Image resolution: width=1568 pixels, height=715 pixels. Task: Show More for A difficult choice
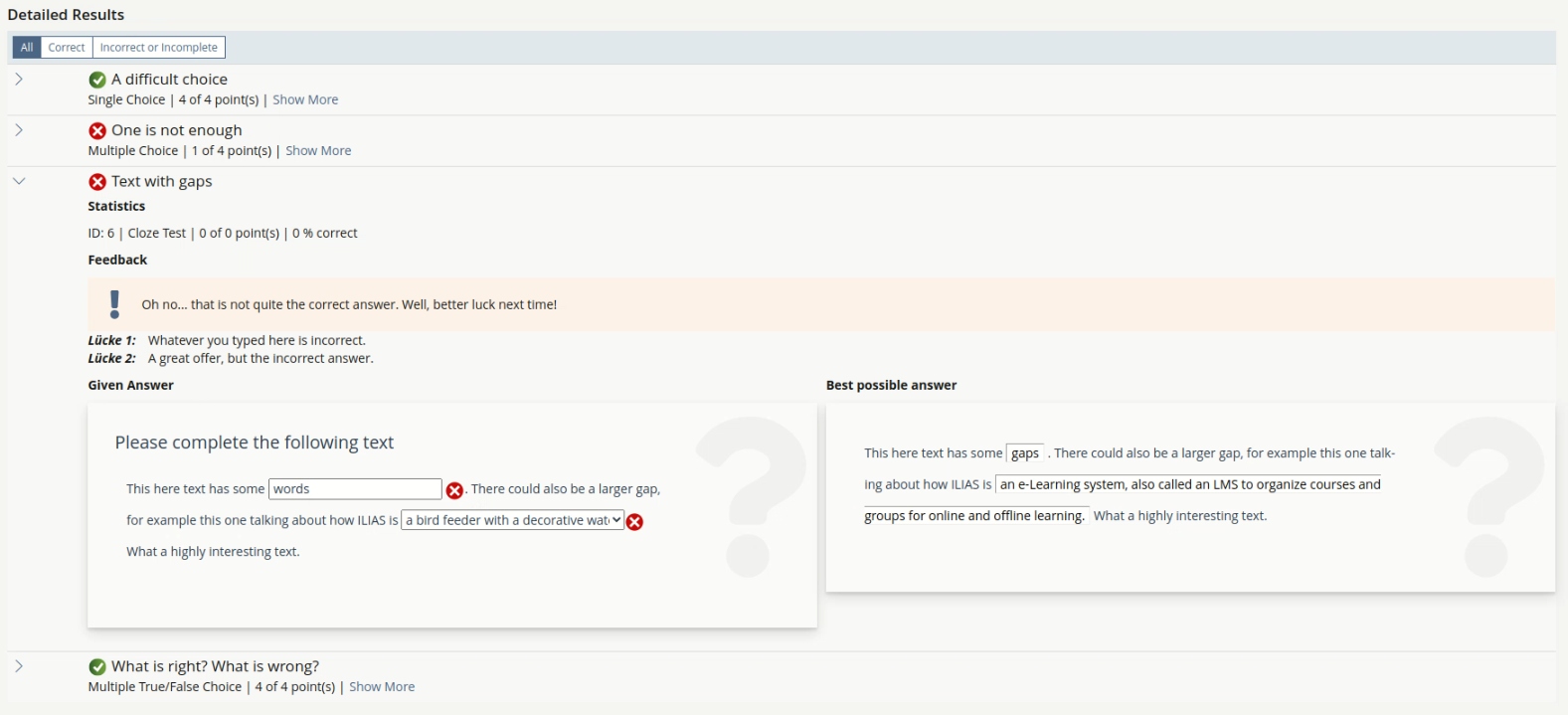305,99
